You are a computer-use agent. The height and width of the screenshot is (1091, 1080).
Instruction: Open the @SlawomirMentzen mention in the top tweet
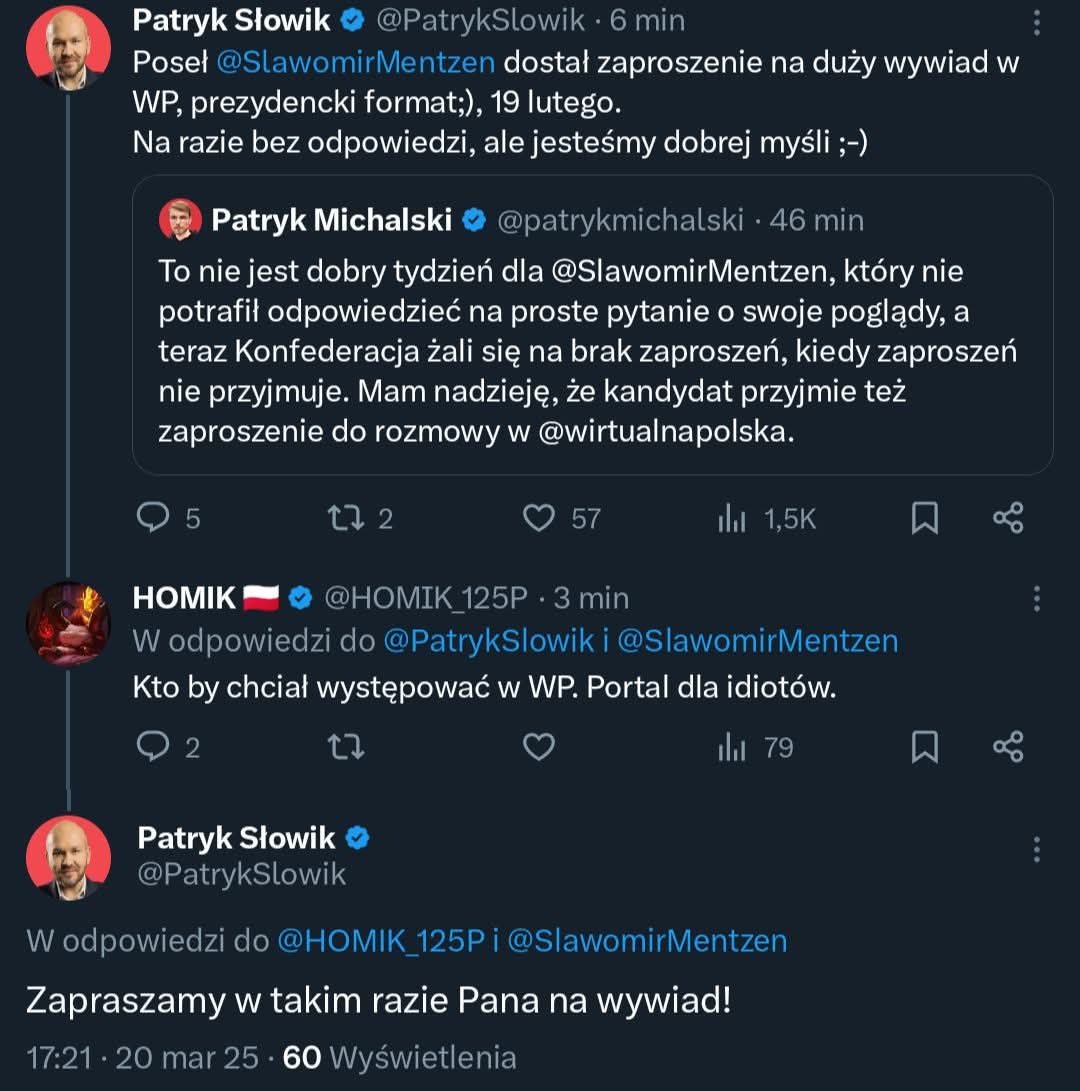355,62
